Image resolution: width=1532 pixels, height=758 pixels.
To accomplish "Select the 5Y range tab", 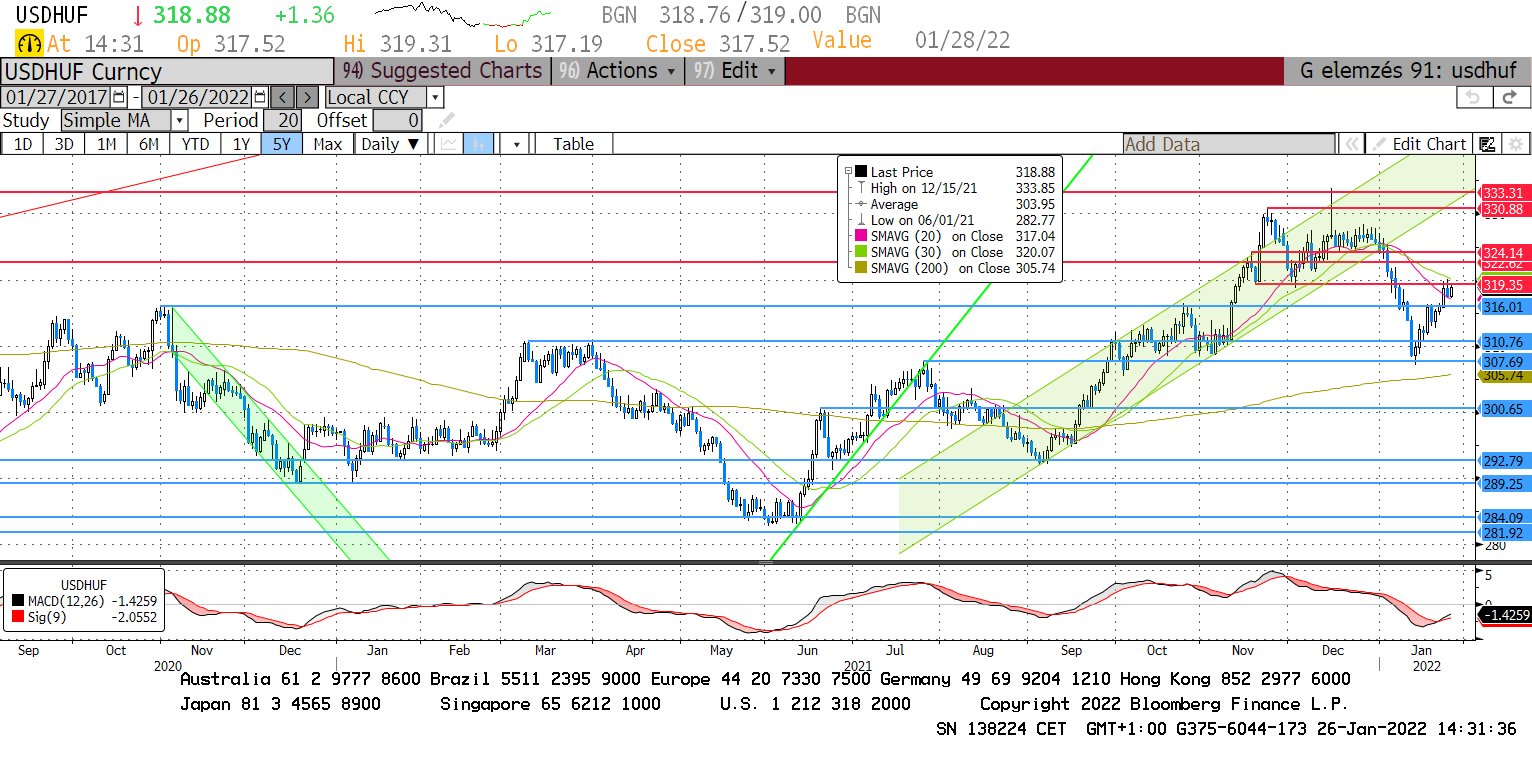I will (x=282, y=144).
